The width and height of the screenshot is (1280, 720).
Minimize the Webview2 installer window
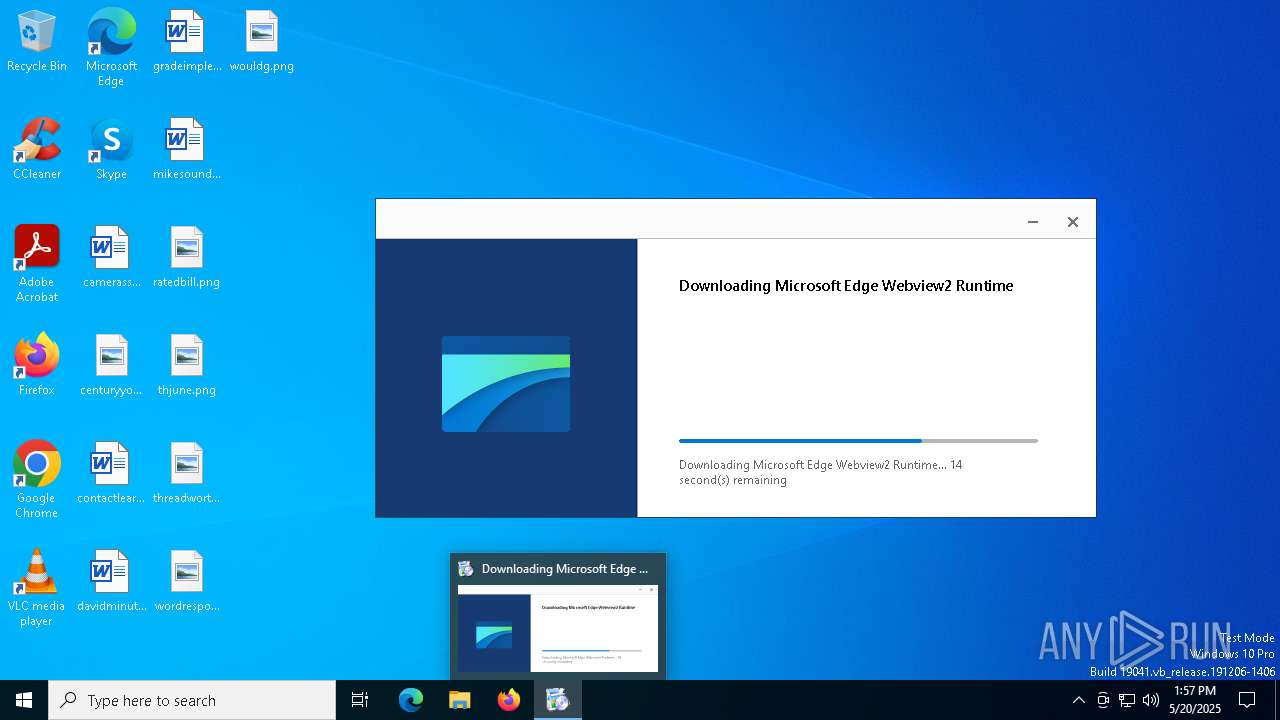(1033, 222)
